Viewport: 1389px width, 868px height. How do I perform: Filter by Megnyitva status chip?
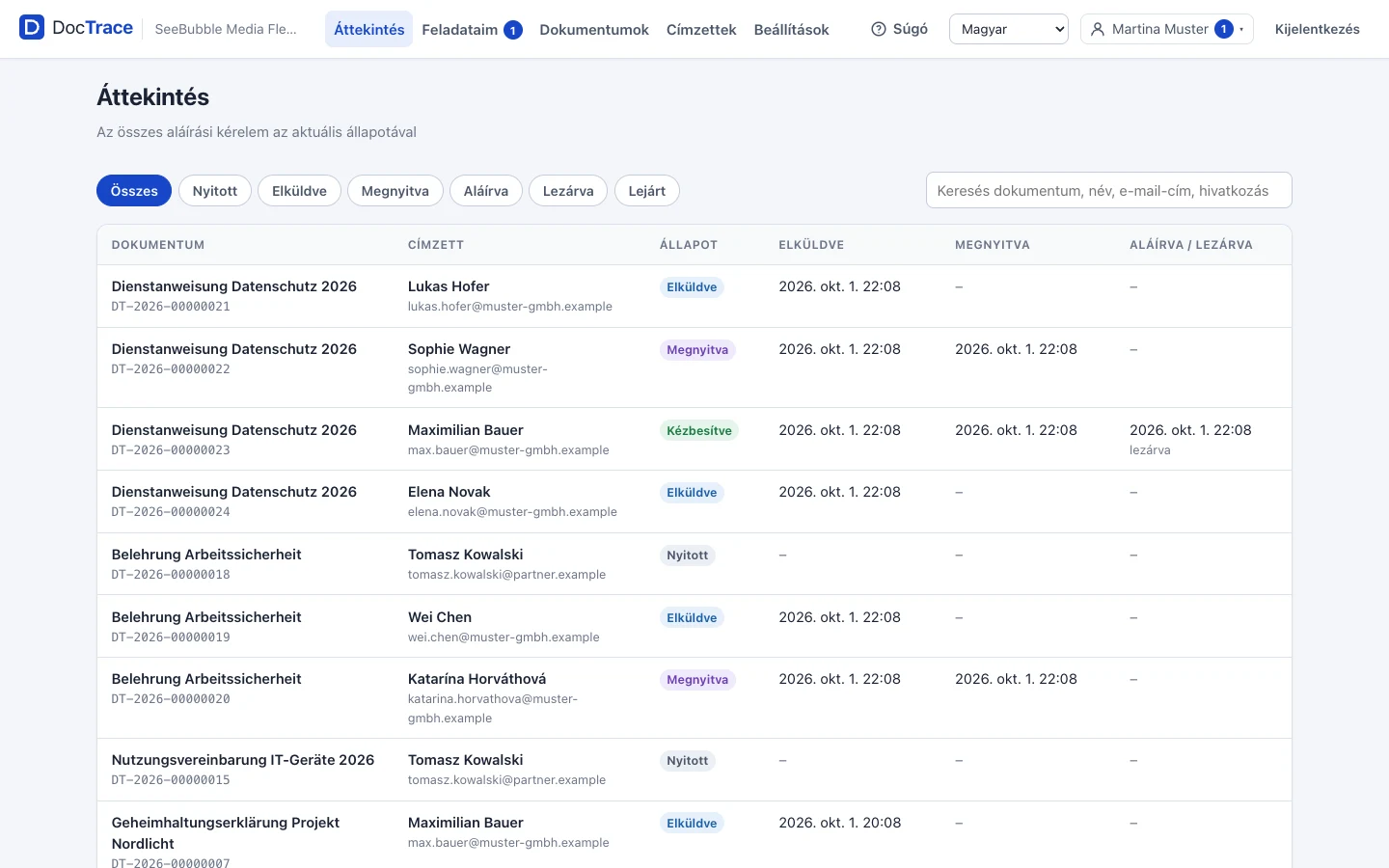pos(395,191)
